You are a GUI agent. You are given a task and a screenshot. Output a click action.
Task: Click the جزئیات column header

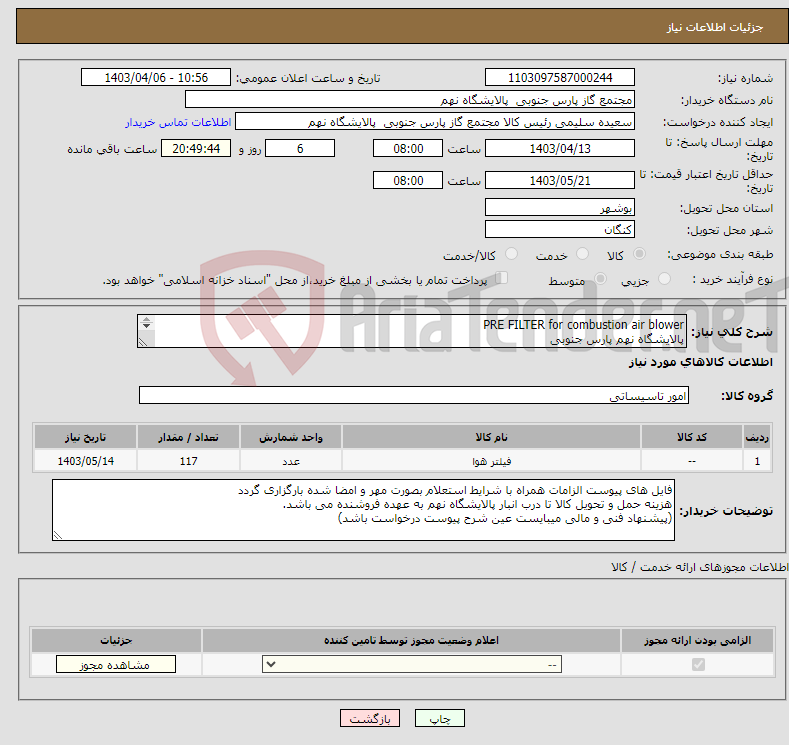tap(116, 640)
